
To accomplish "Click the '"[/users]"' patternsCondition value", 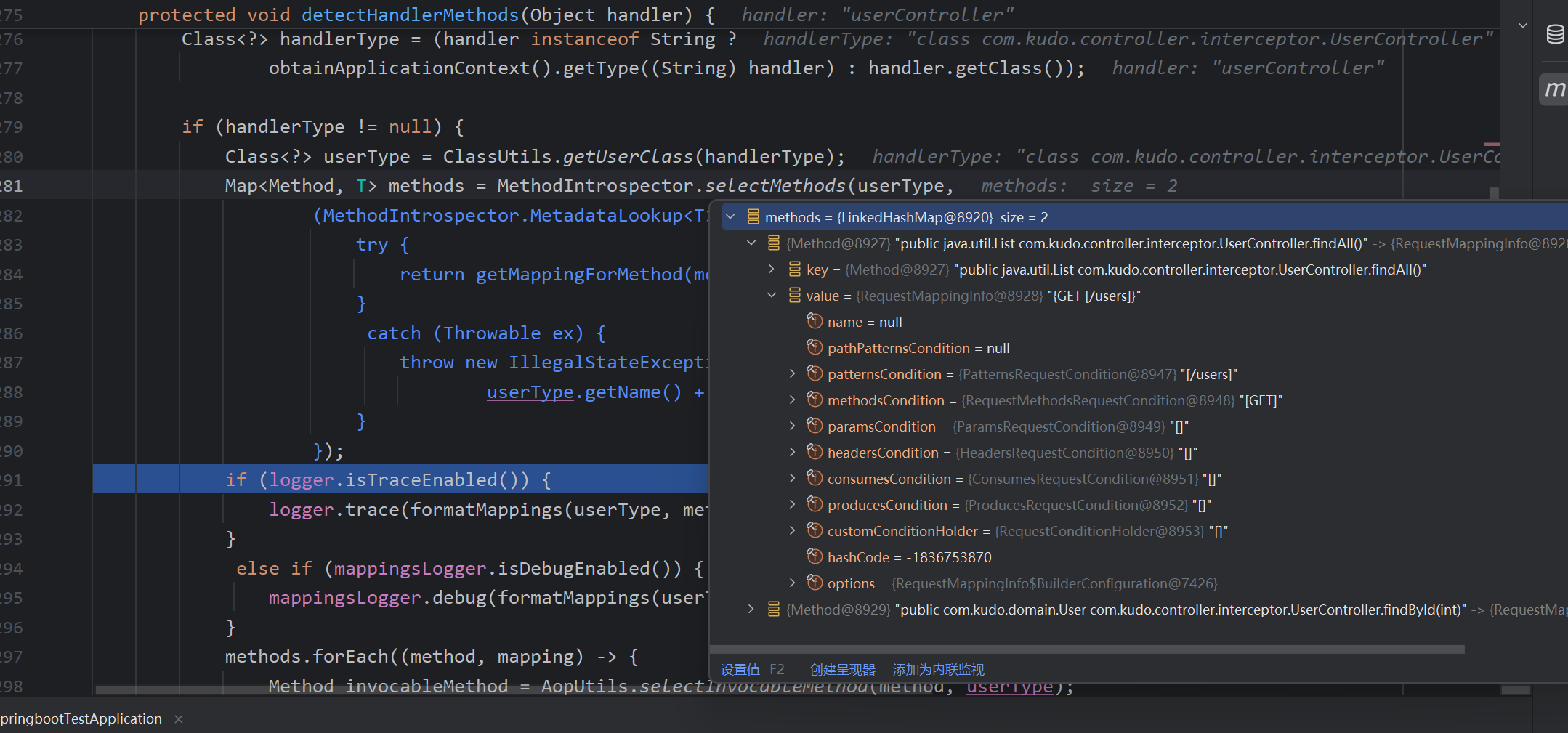I will (x=1208, y=374).
